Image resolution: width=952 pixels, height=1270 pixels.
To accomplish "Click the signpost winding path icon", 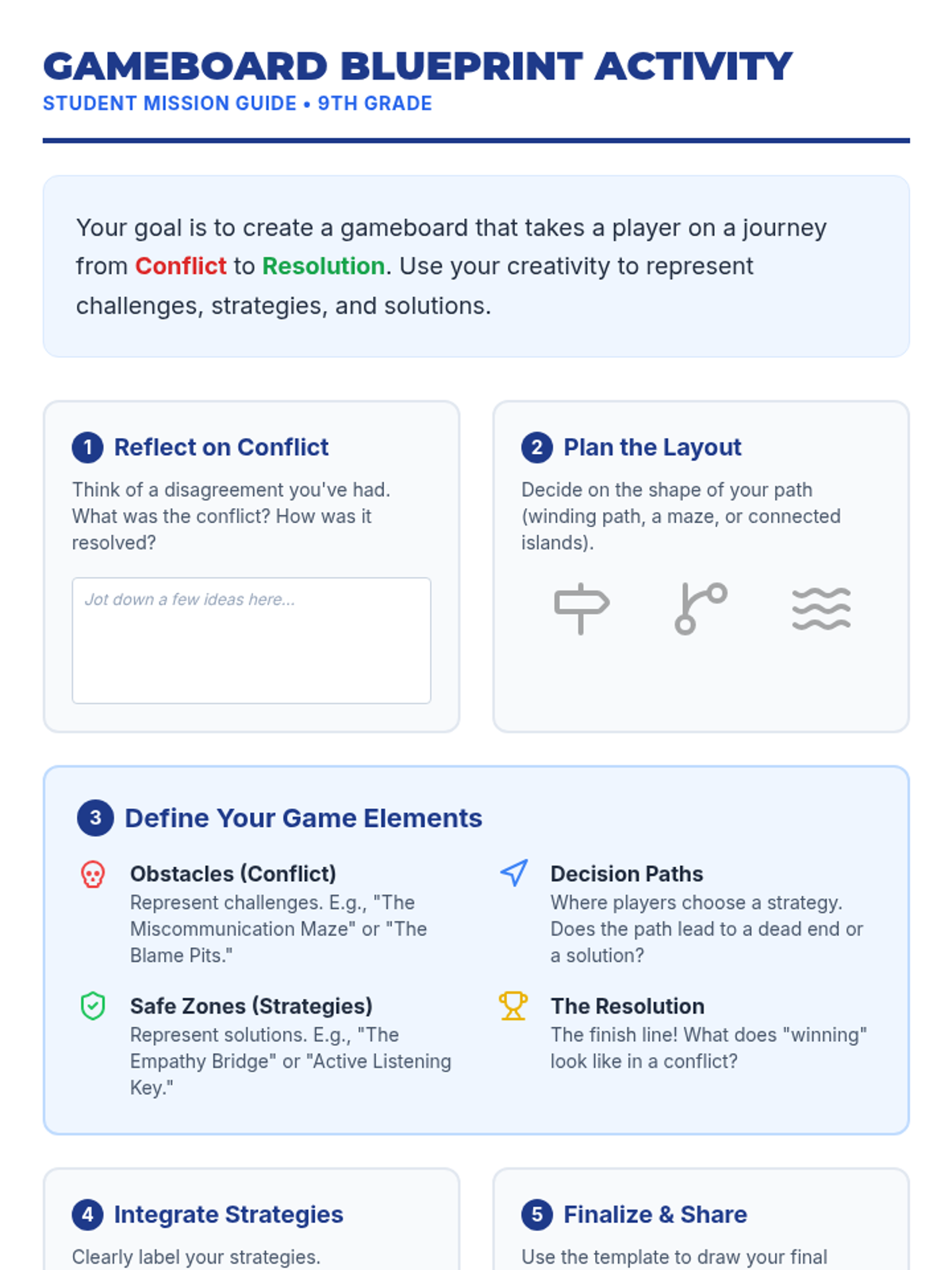I will 582,608.
